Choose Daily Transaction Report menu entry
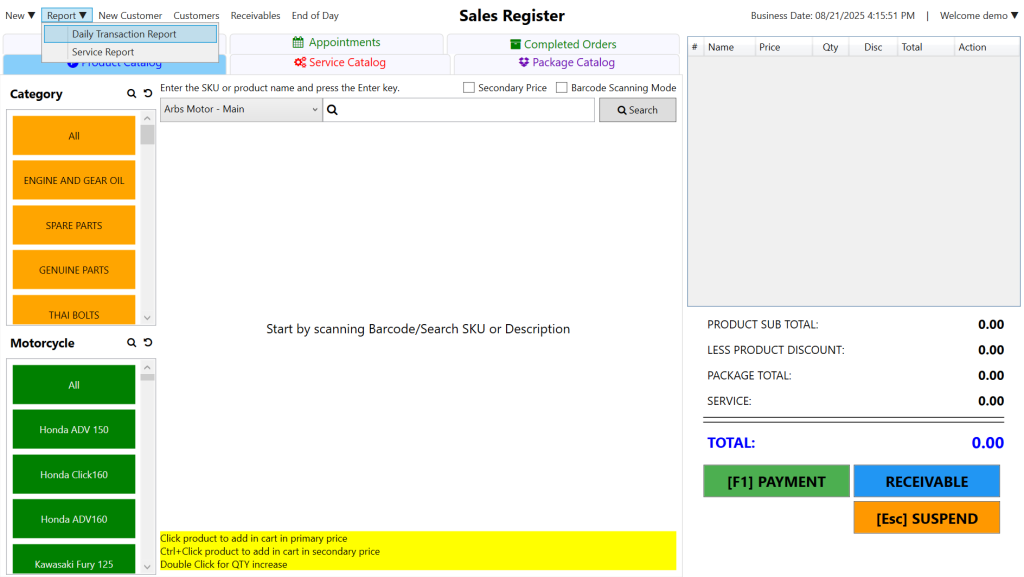 pos(131,34)
